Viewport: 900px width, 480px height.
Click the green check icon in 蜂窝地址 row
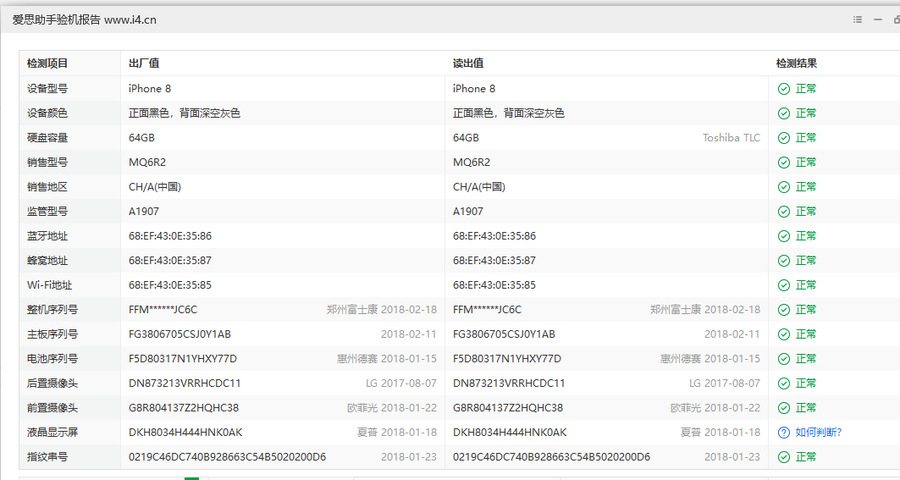[x=783, y=261]
